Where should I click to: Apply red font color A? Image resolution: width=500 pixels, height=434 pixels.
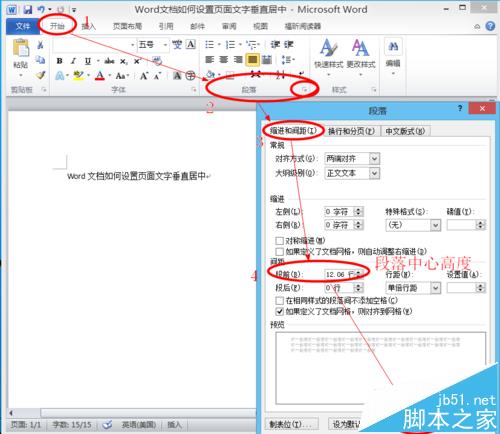coord(100,76)
